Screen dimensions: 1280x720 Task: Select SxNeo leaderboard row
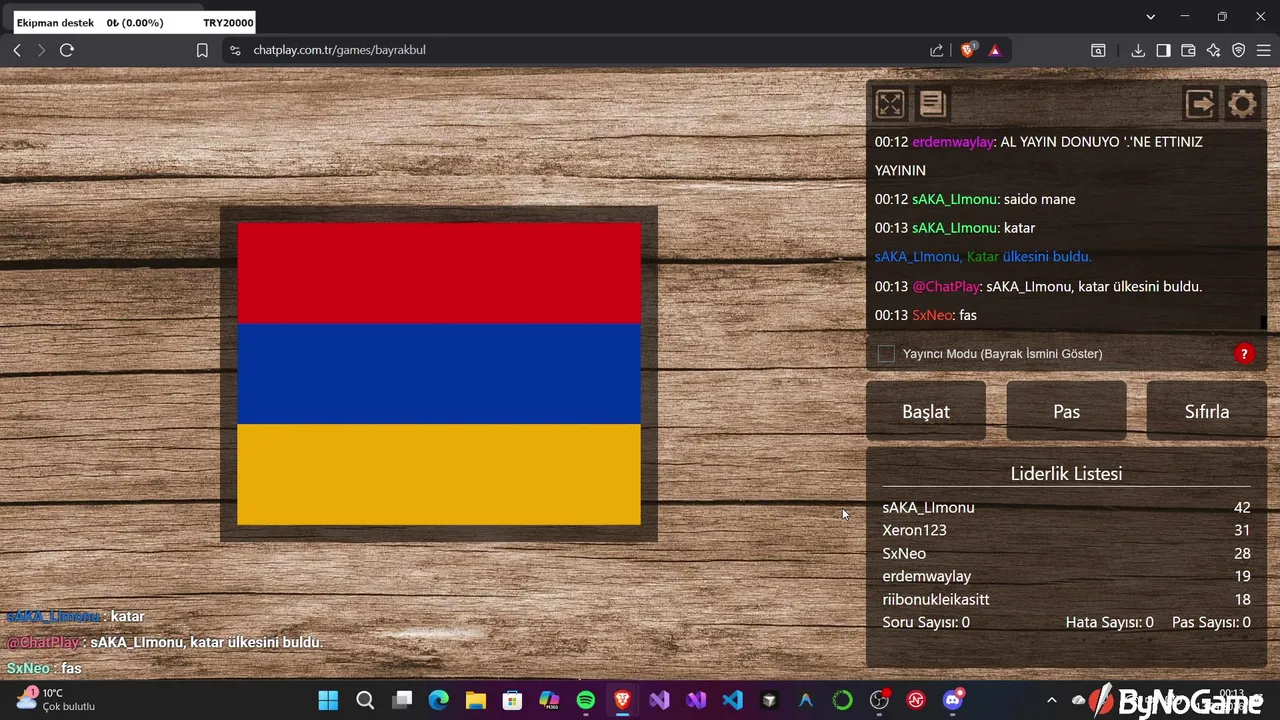pyautogui.click(x=1066, y=553)
